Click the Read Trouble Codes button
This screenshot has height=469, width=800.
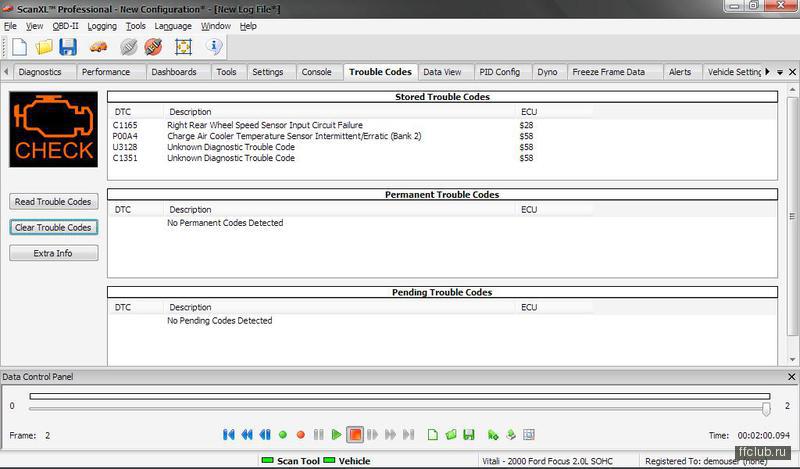pyautogui.click(x=54, y=202)
